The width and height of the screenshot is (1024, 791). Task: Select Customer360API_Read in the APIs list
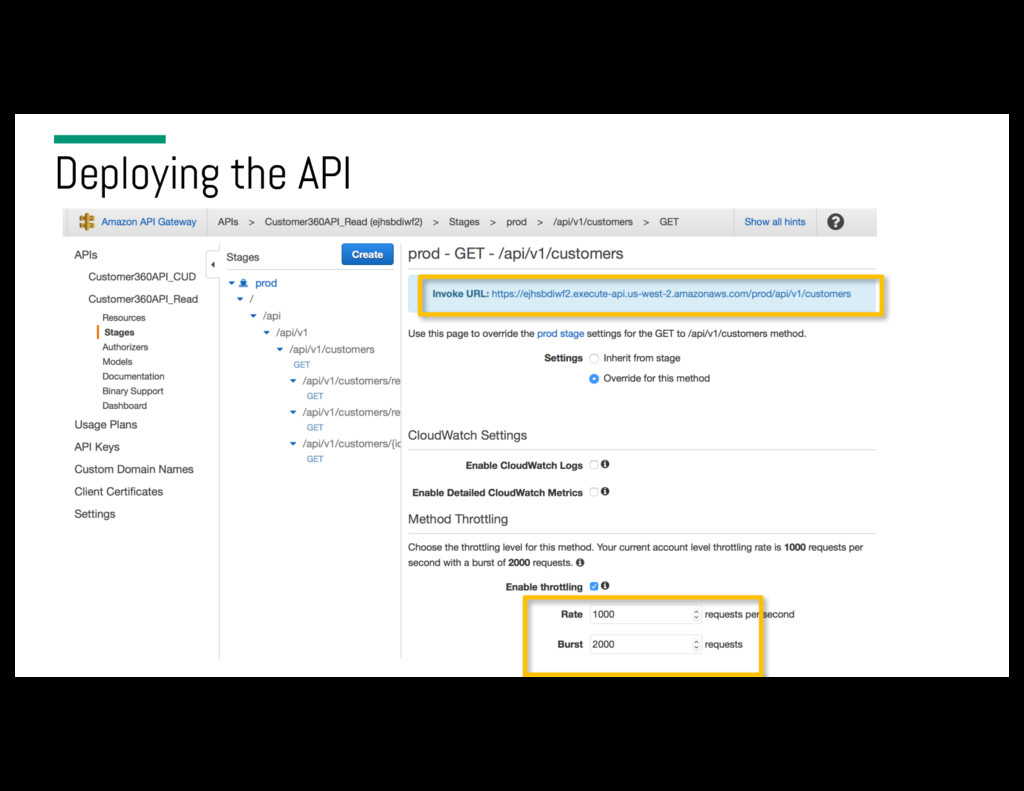143,299
